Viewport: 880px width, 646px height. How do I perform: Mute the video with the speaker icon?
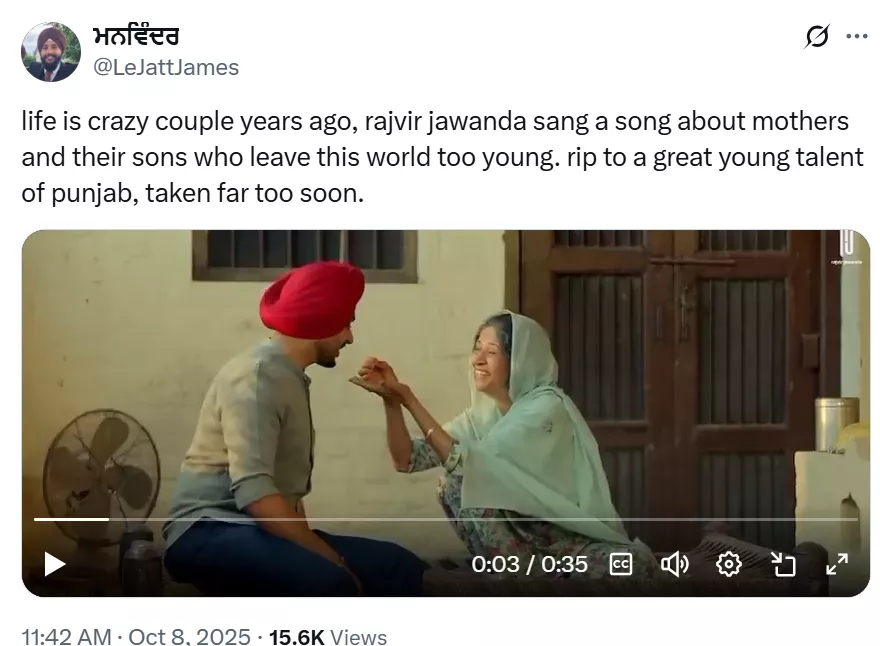point(674,564)
